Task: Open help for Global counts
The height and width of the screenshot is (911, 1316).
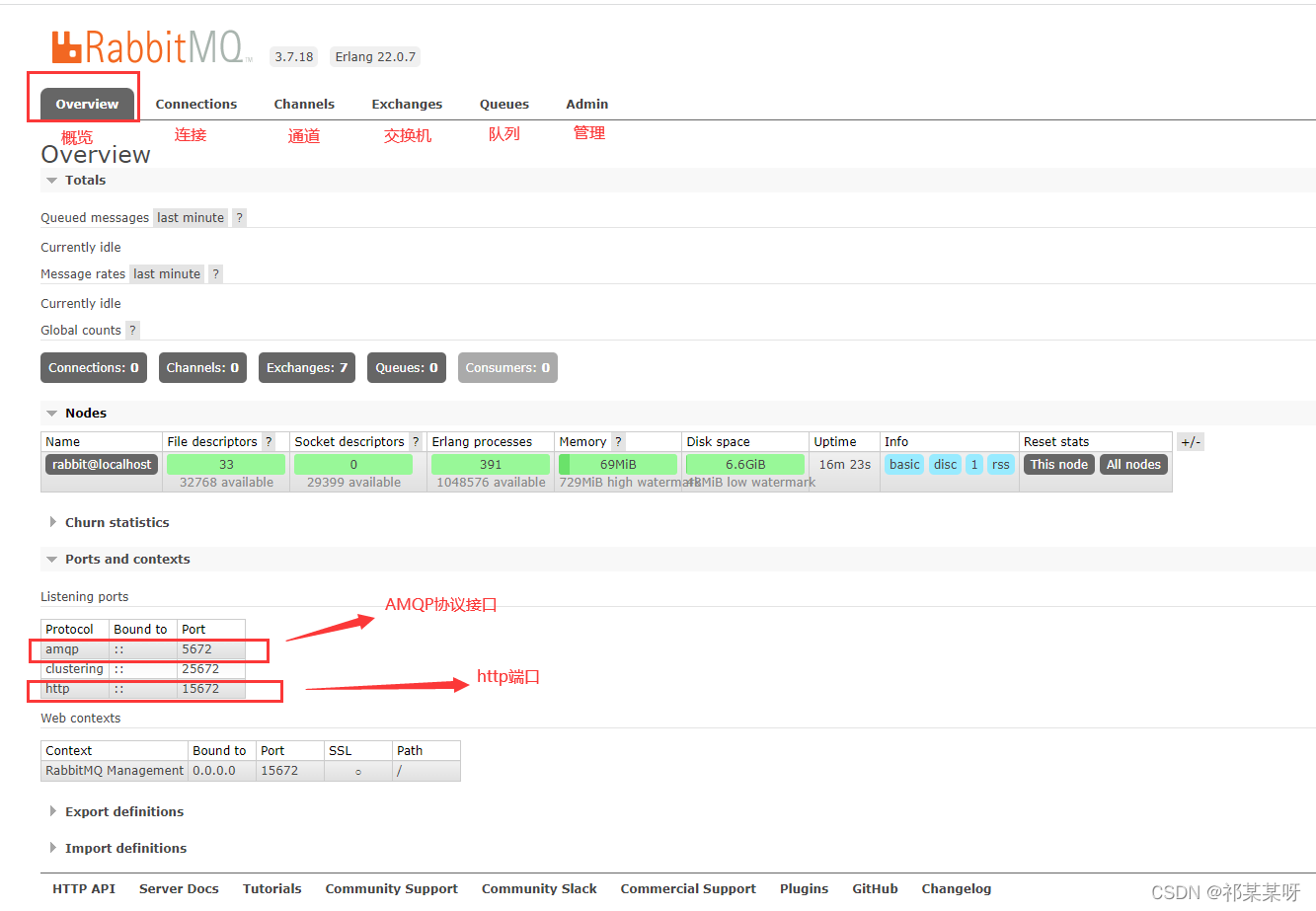Action: tap(133, 331)
